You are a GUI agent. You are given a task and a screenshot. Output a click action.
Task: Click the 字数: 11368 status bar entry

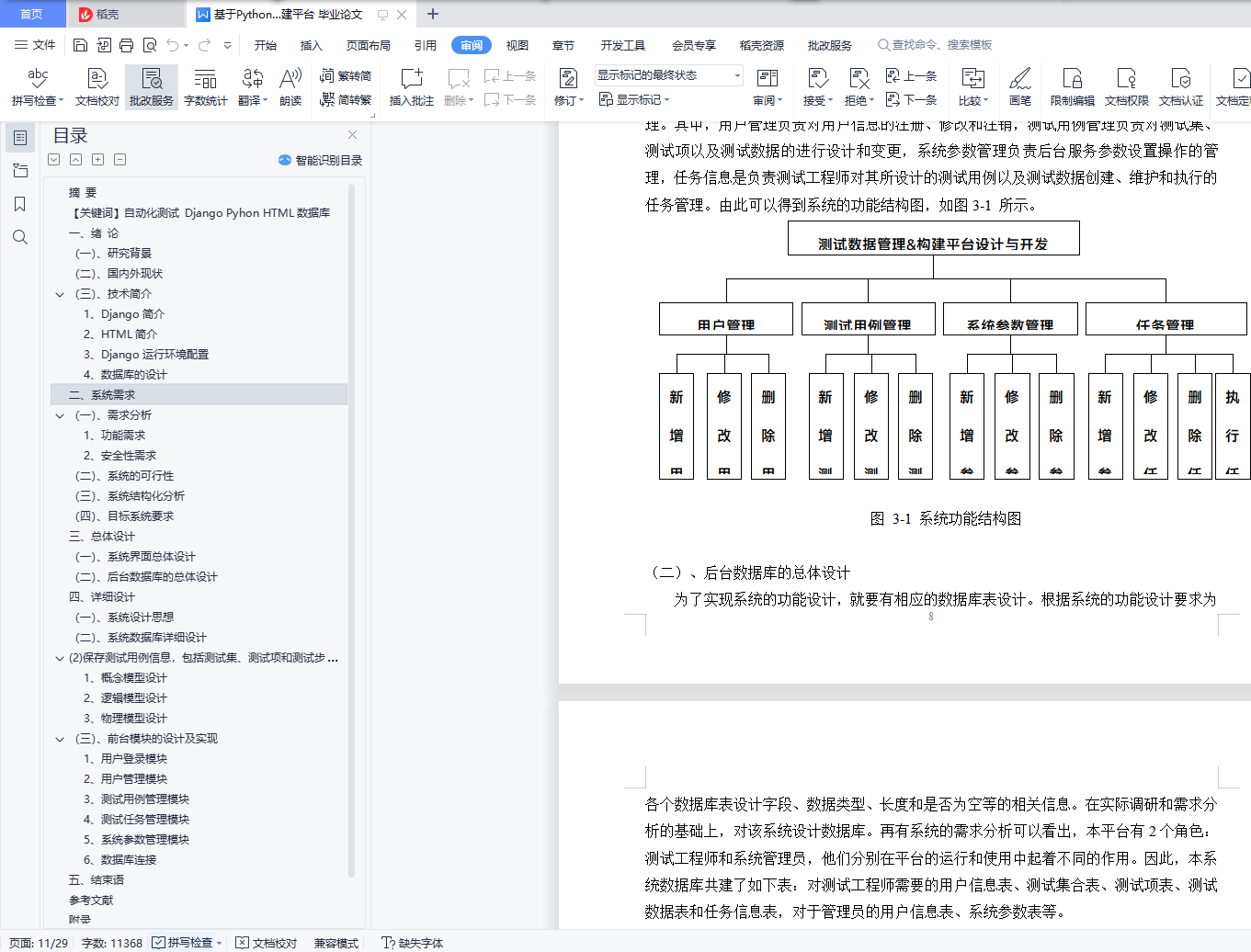[112, 943]
